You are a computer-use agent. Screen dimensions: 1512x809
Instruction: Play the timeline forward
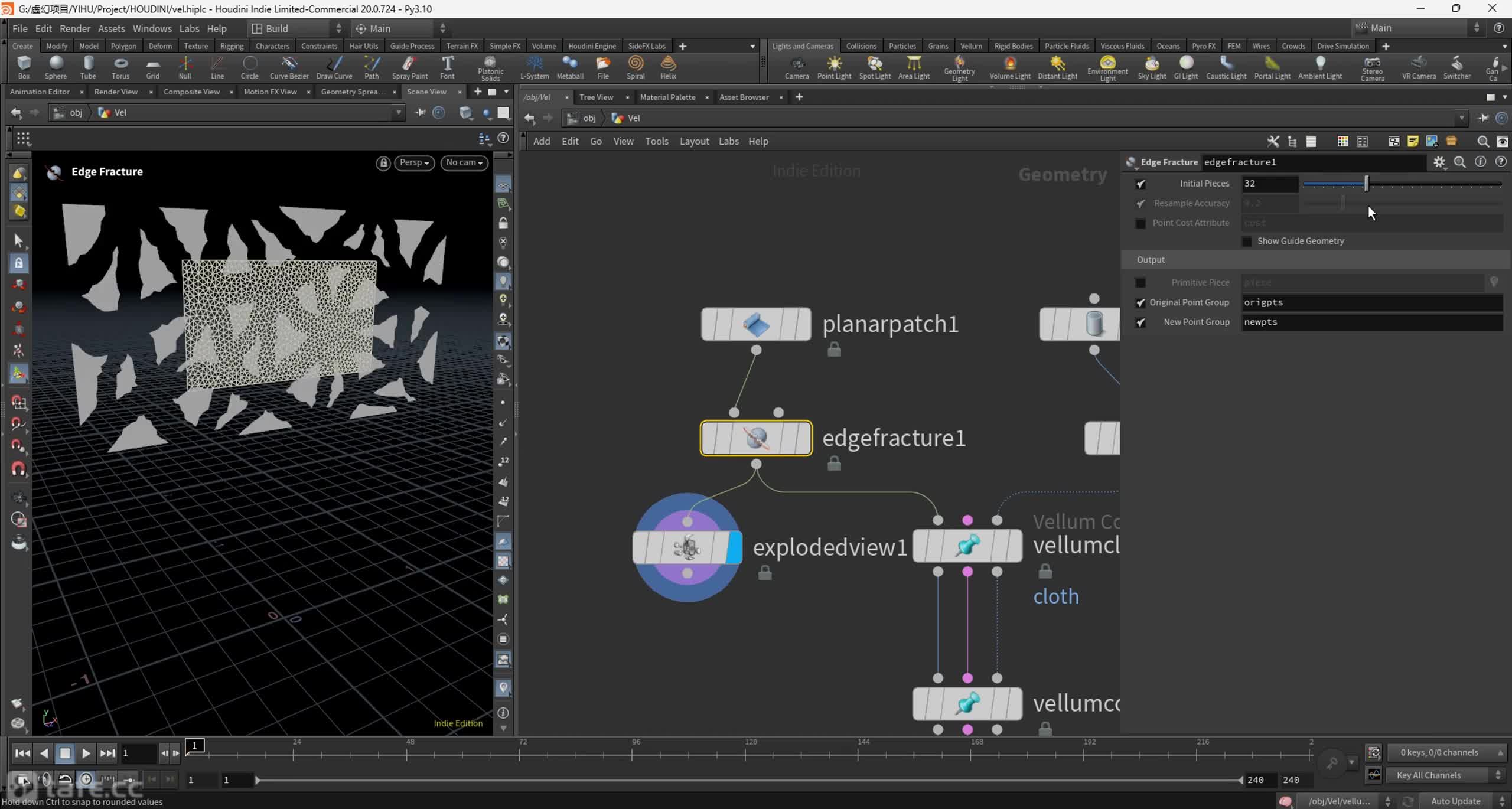tap(86, 753)
